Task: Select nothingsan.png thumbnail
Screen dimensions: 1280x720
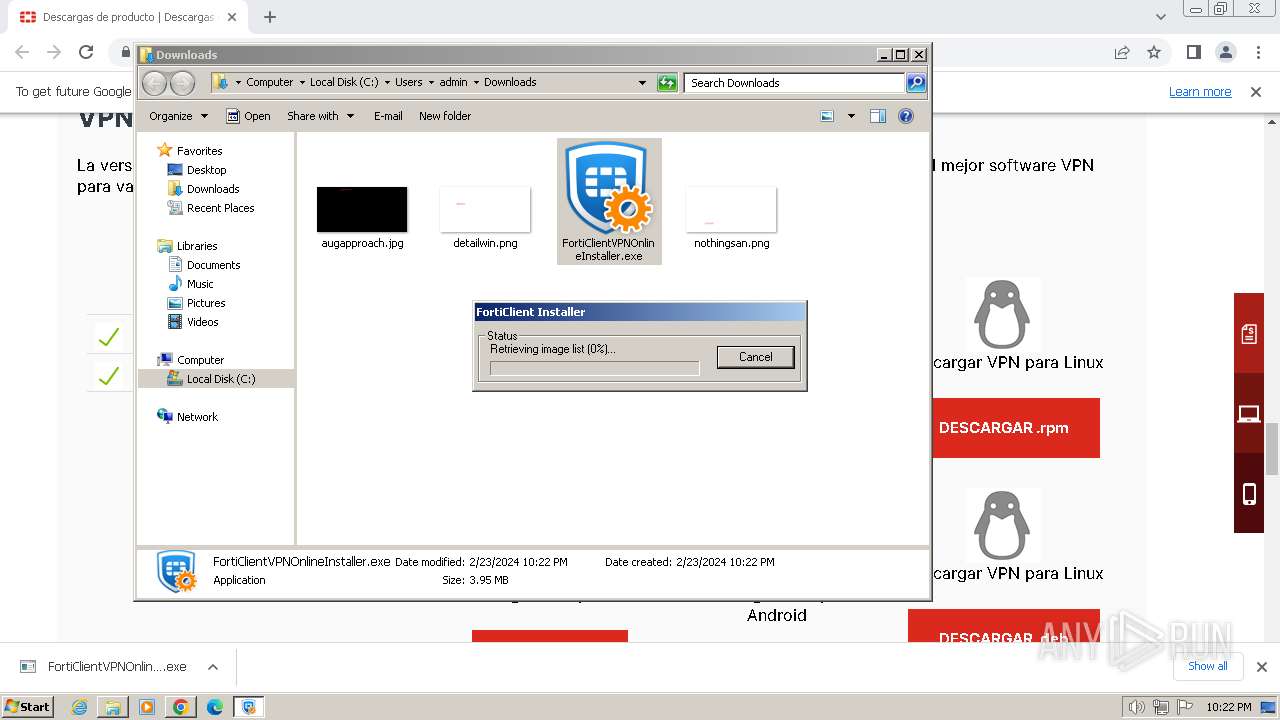Action: click(x=731, y=209)
